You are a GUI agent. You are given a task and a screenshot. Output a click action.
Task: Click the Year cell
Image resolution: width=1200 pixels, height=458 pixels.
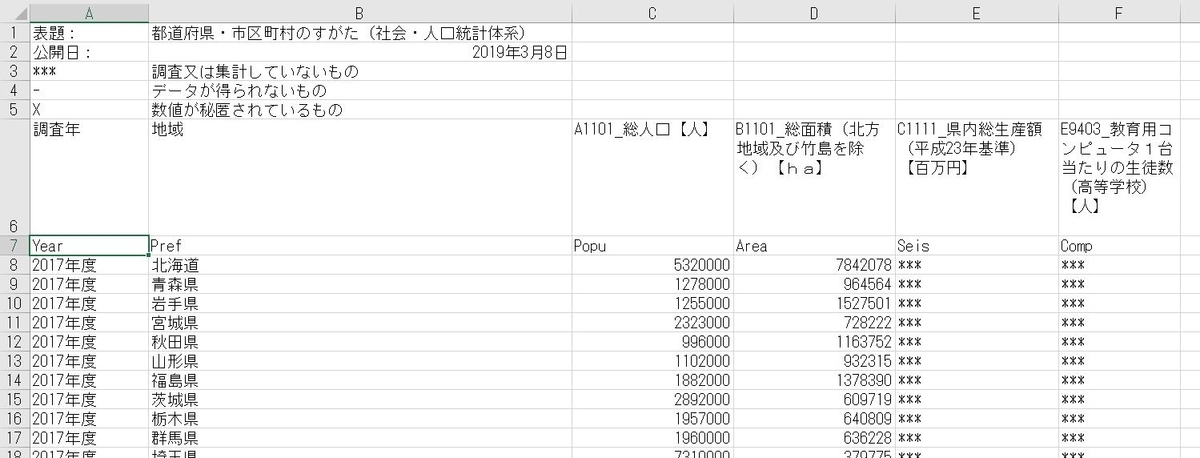[x=89, y=246]
